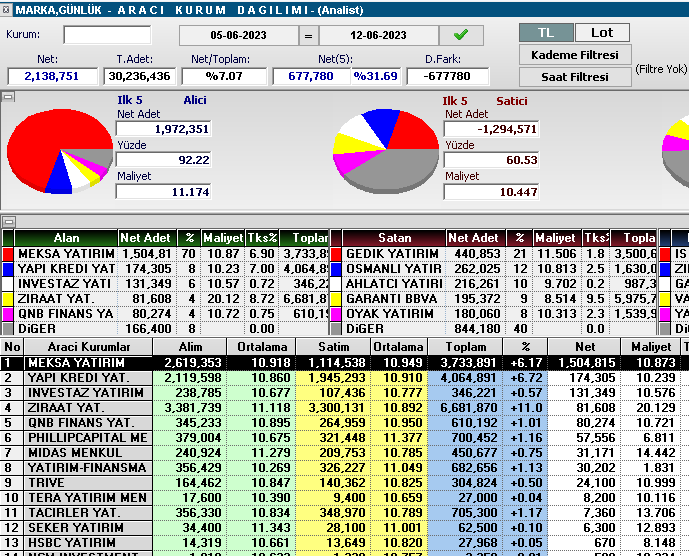Collapse the top buyers/sellers table panel
The height and width of the screenshot is (556, 689).
pos(8,221)
